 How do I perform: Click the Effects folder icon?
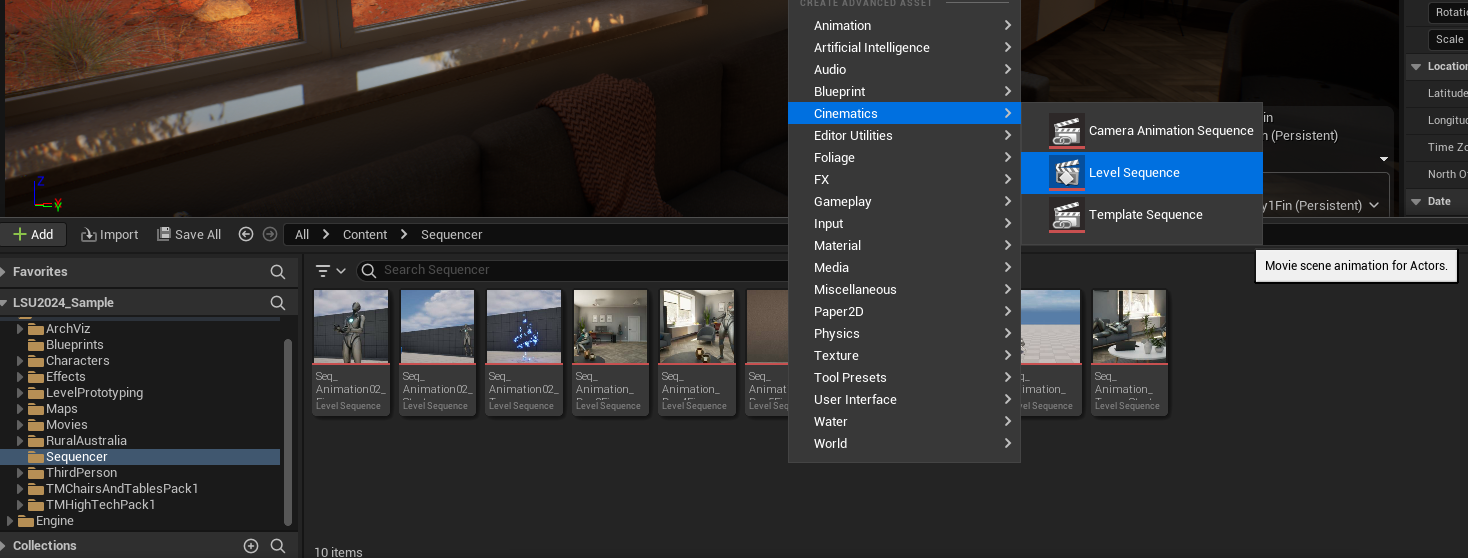(36, 377)
